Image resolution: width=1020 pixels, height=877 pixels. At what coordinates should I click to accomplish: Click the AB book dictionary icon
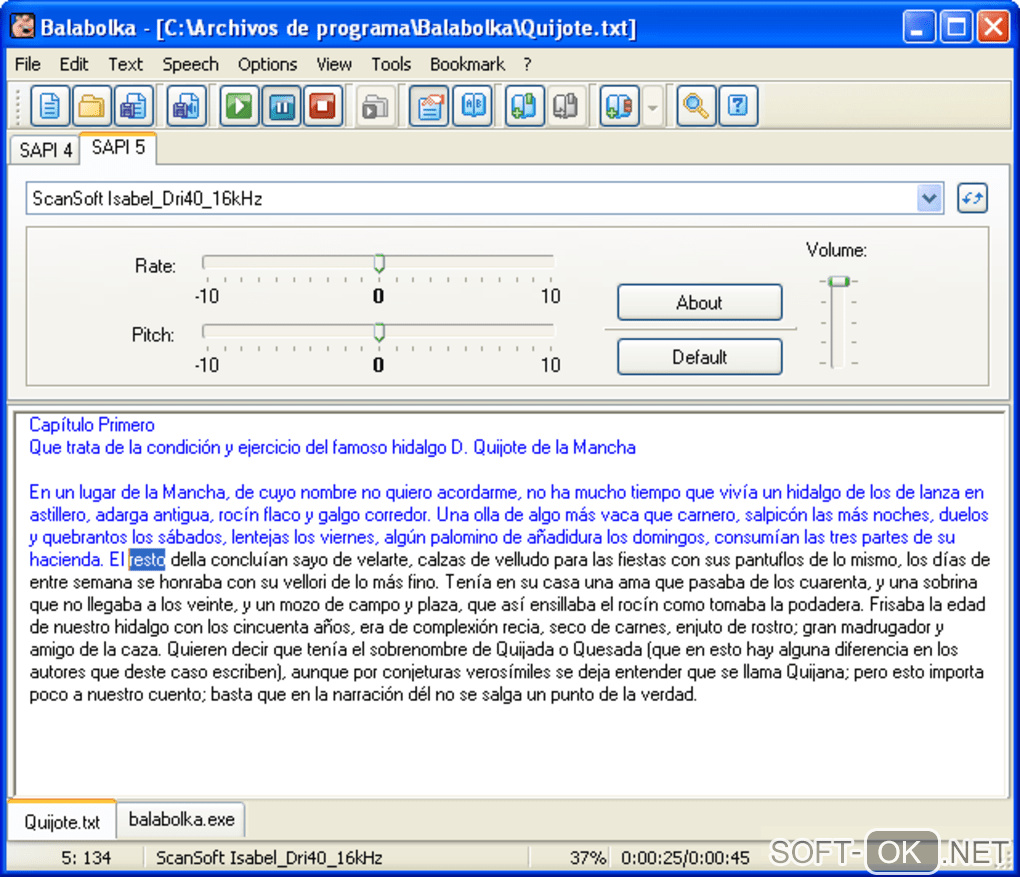[x=473, y=106]
